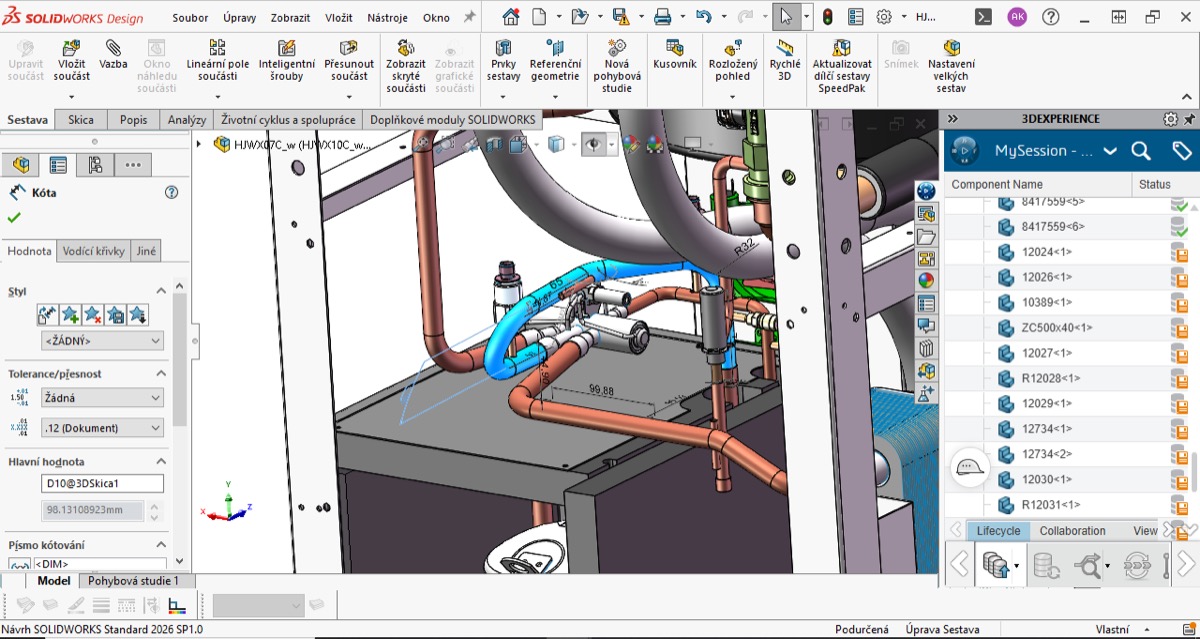The height and width of the screenshot is (639, 1200).
Task: Open the Appearances color wheel in task pane
Action: (926, 280)
